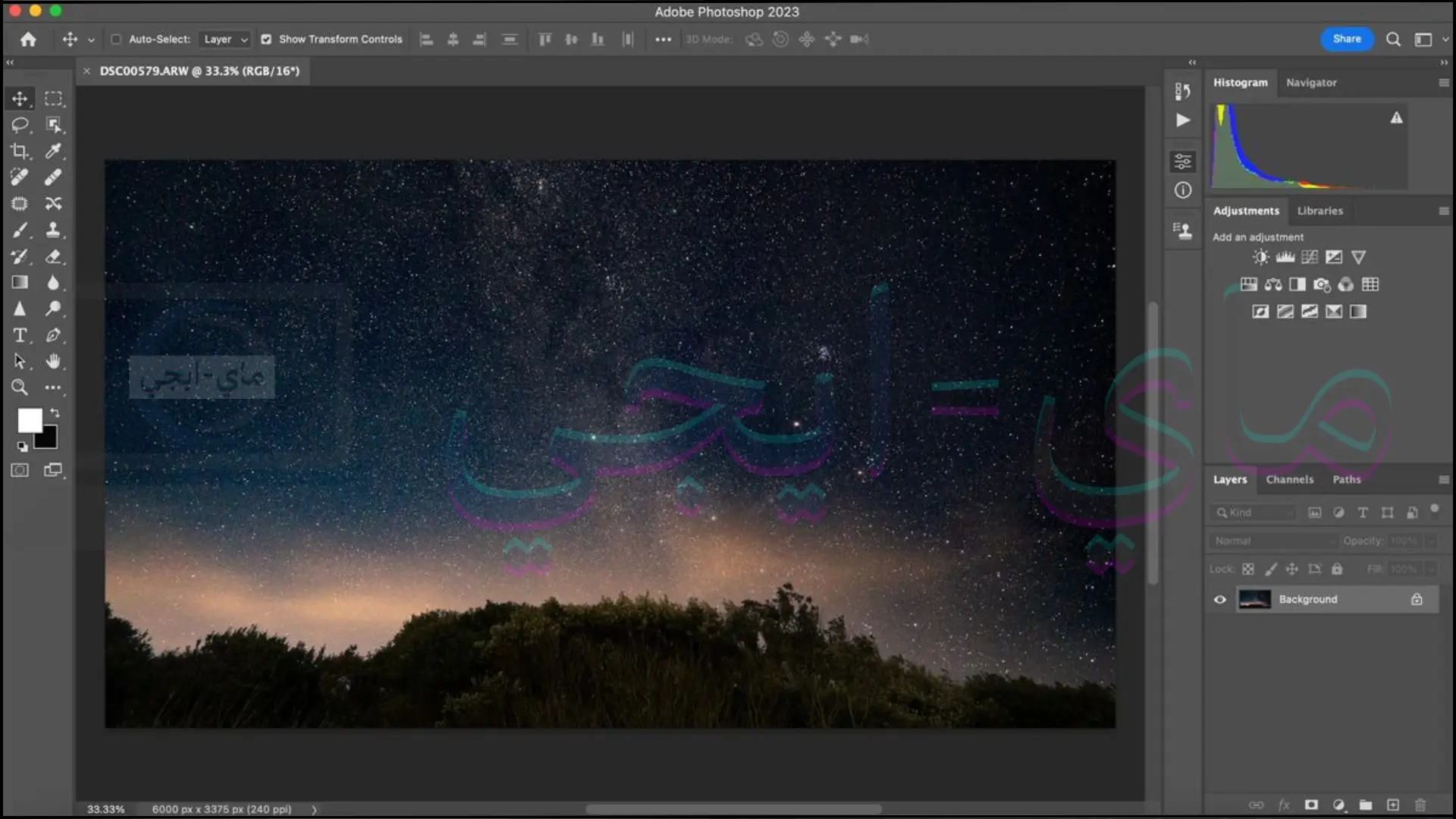The width and height of the screenshot is (1456, 819).
Task: Open the Curves adjustment
Action: tap(1308, 257)
